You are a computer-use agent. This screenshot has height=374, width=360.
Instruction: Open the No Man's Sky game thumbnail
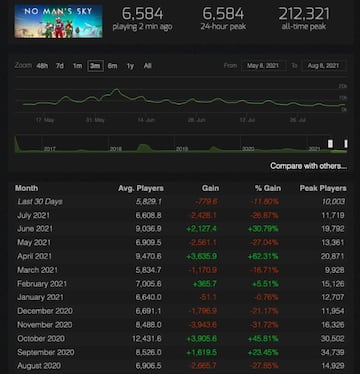(58, 21)
